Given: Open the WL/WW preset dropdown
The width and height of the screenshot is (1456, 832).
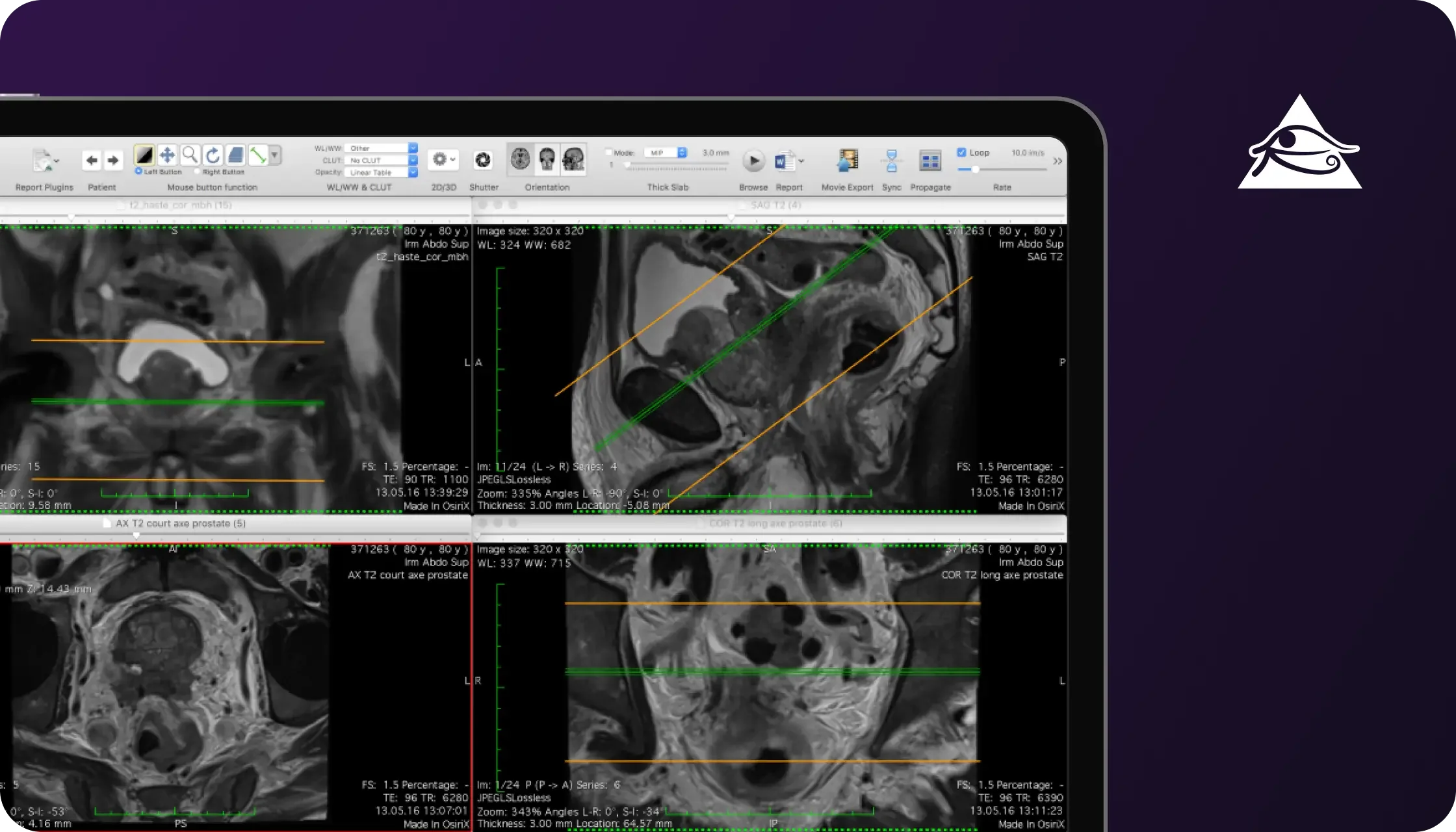Looking at the screenshot, I should [x=382, y=148].
